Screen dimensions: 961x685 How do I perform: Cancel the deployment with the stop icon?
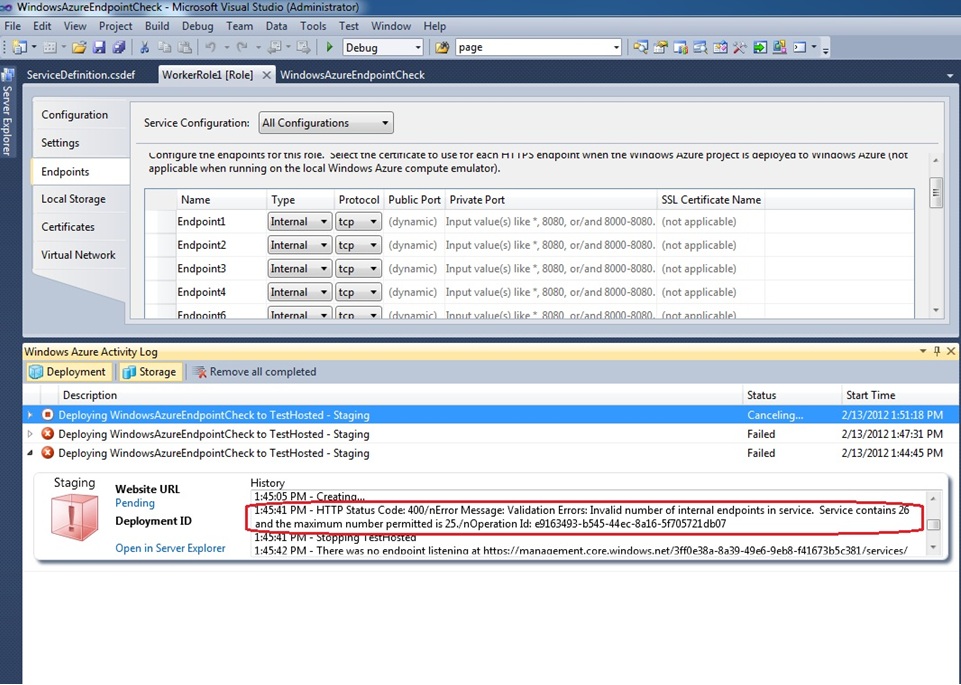(x=47, y=415)
